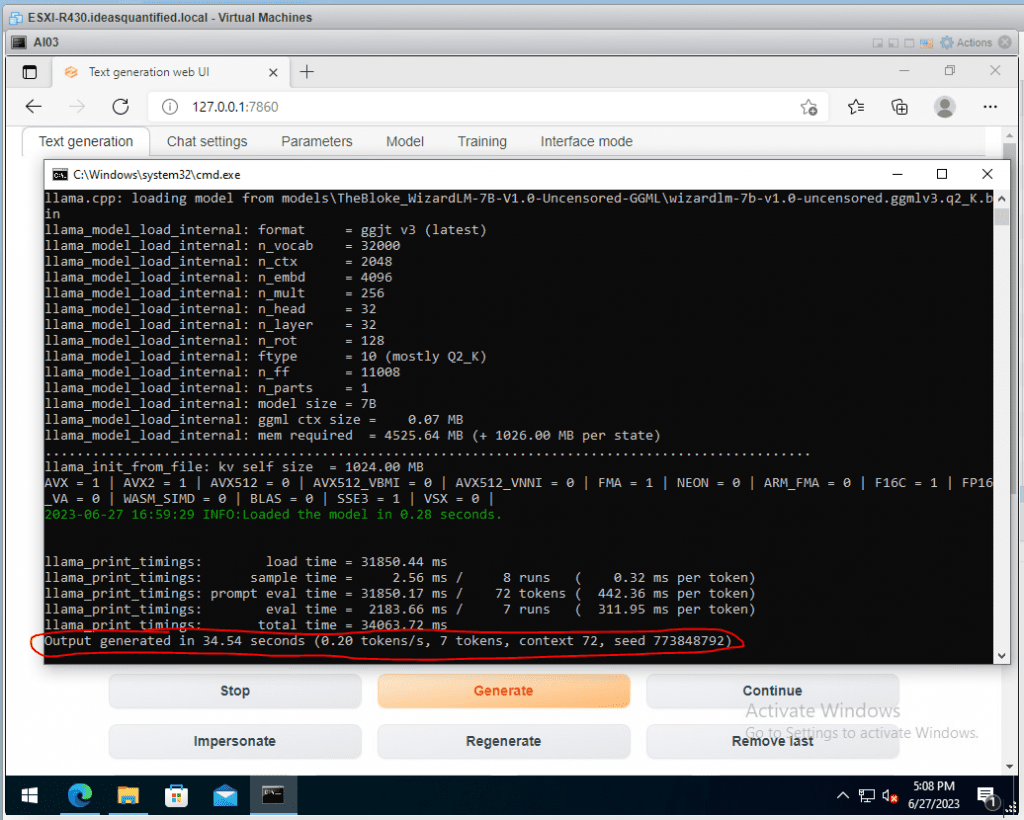Select the 'n_ctx = 2048' console line
This screenshot has width=1024, height=820.
[218, 262]
